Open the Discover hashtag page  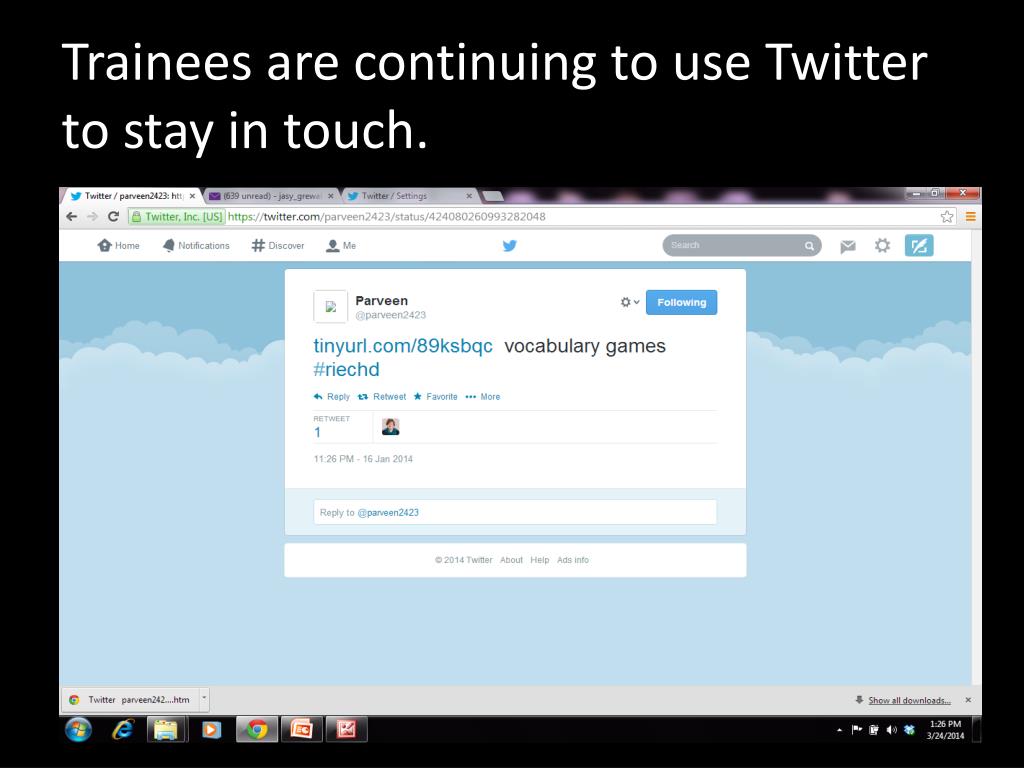(x=278, y=246)
